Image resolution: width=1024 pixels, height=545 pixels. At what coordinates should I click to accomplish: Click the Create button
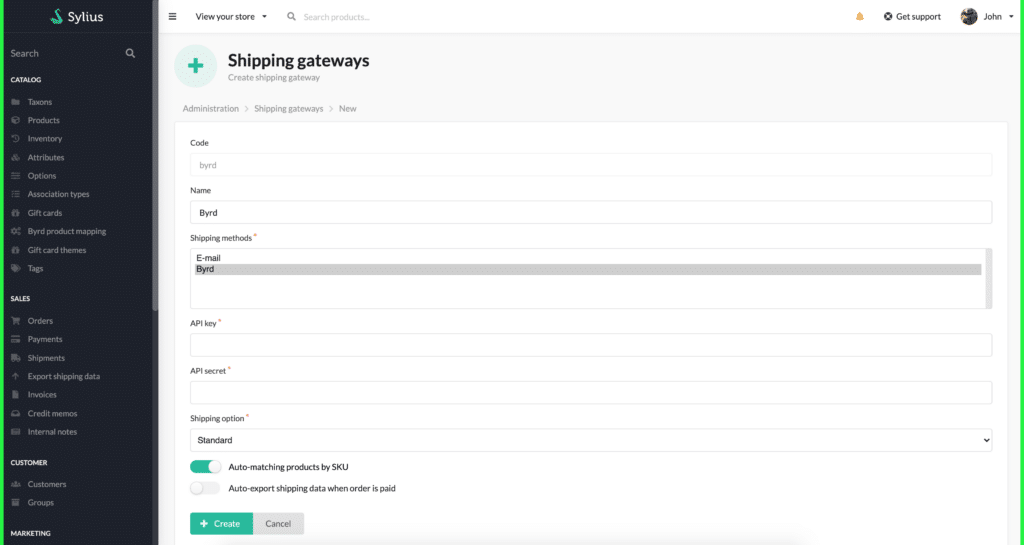pos(221,523)
